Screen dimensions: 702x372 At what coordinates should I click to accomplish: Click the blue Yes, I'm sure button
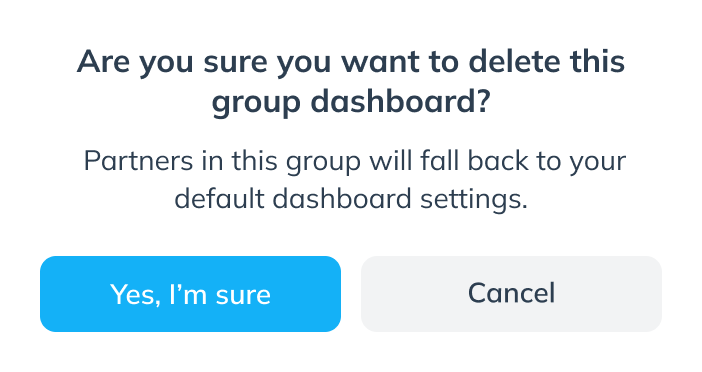coord(190,294)
